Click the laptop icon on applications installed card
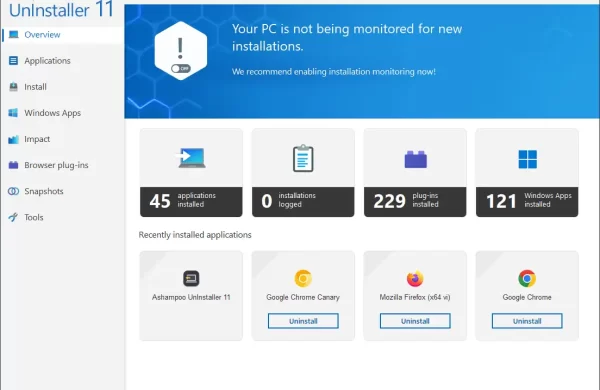The width and height of the screenshot is (600, 390). point(191,157)
